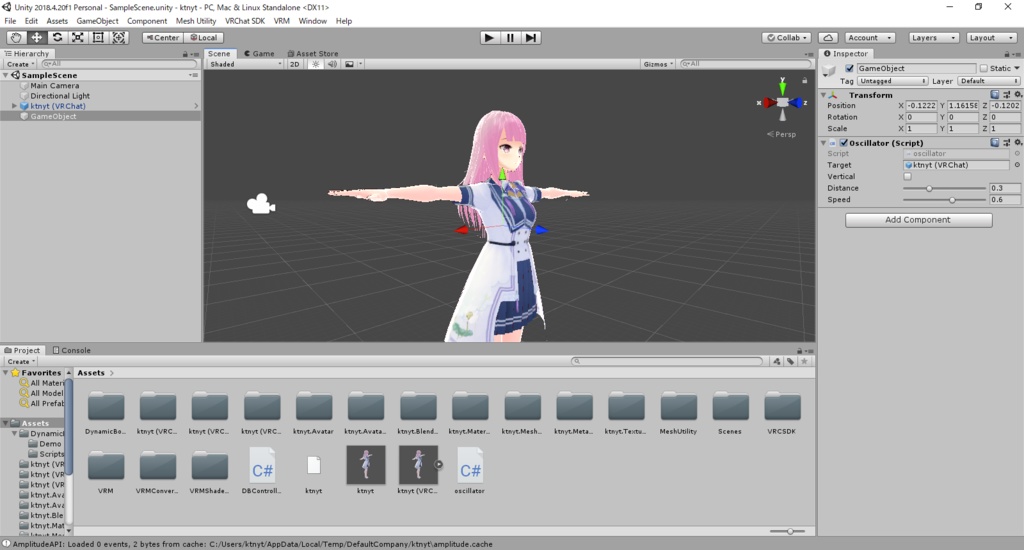The image size is (1024, 550).
Task: Open the Layout dropdown
Action: pos(991,38)
